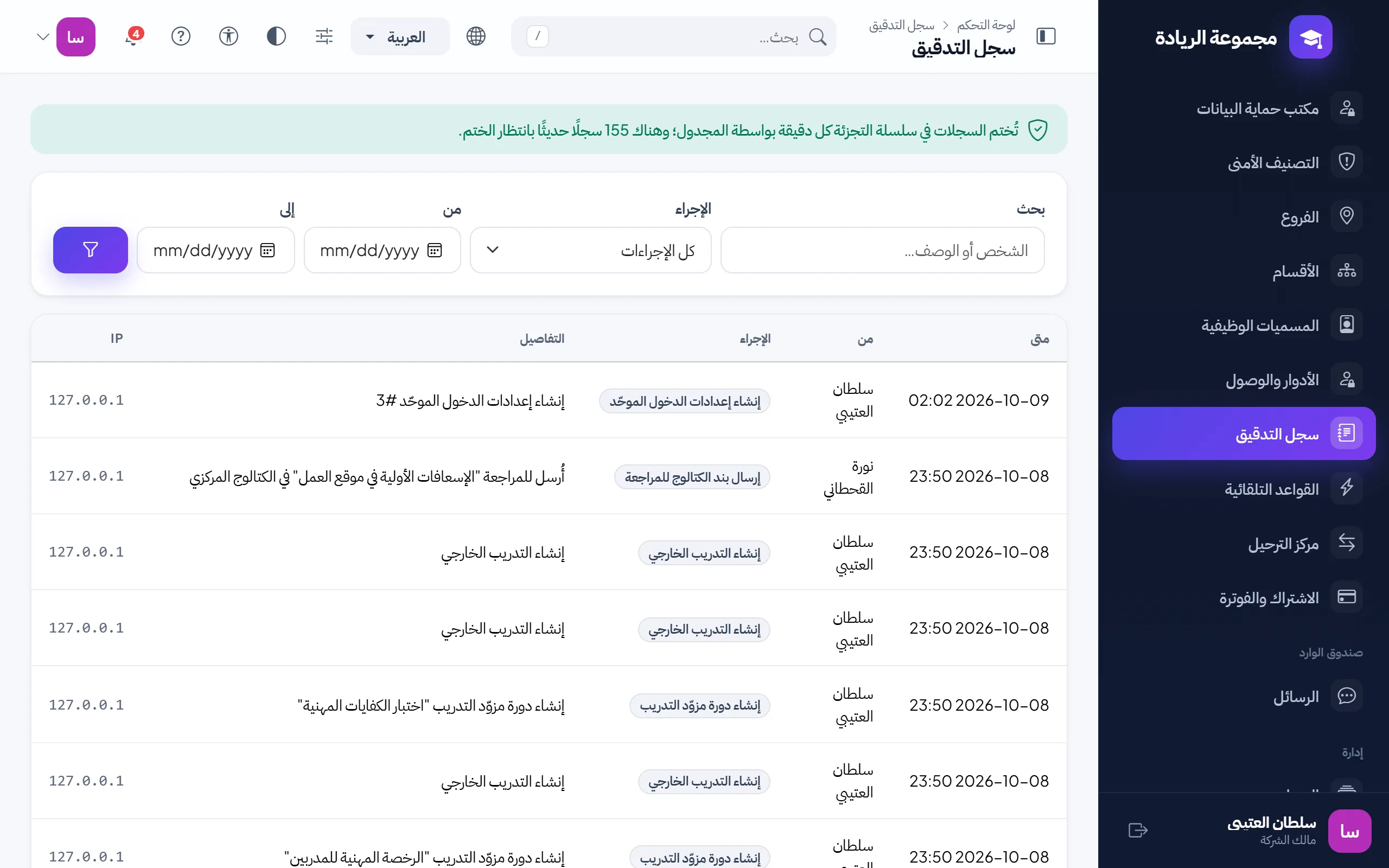Click the مجموعة الريادة logo icon
Viewport: 1389px width, 868px height.
point(1310,37)
